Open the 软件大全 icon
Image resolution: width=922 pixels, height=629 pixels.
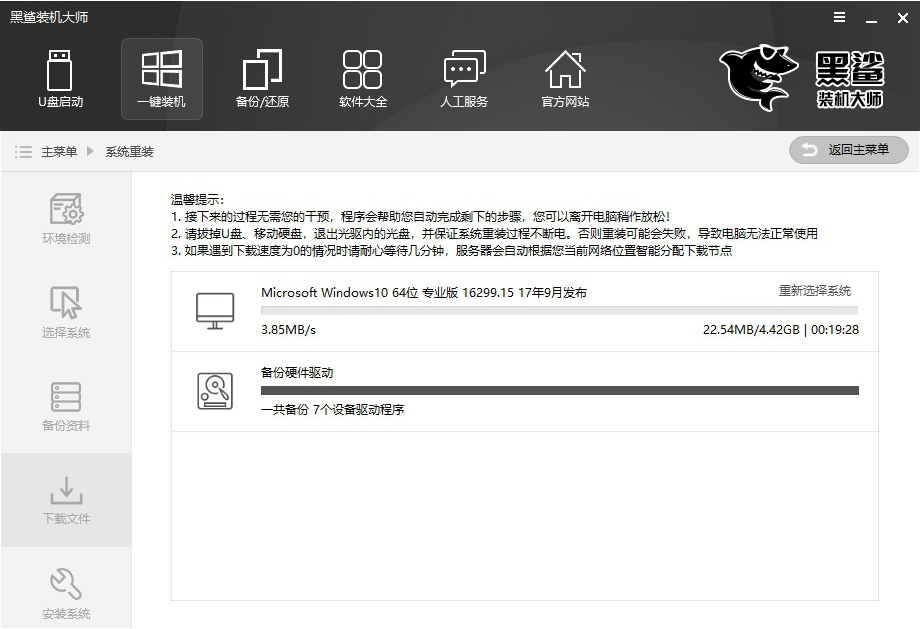363,79
